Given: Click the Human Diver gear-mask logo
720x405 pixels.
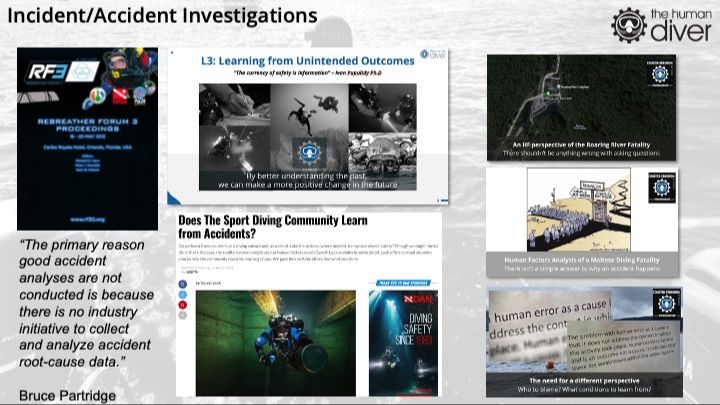Looking at the screenshot, I should 629,25.
